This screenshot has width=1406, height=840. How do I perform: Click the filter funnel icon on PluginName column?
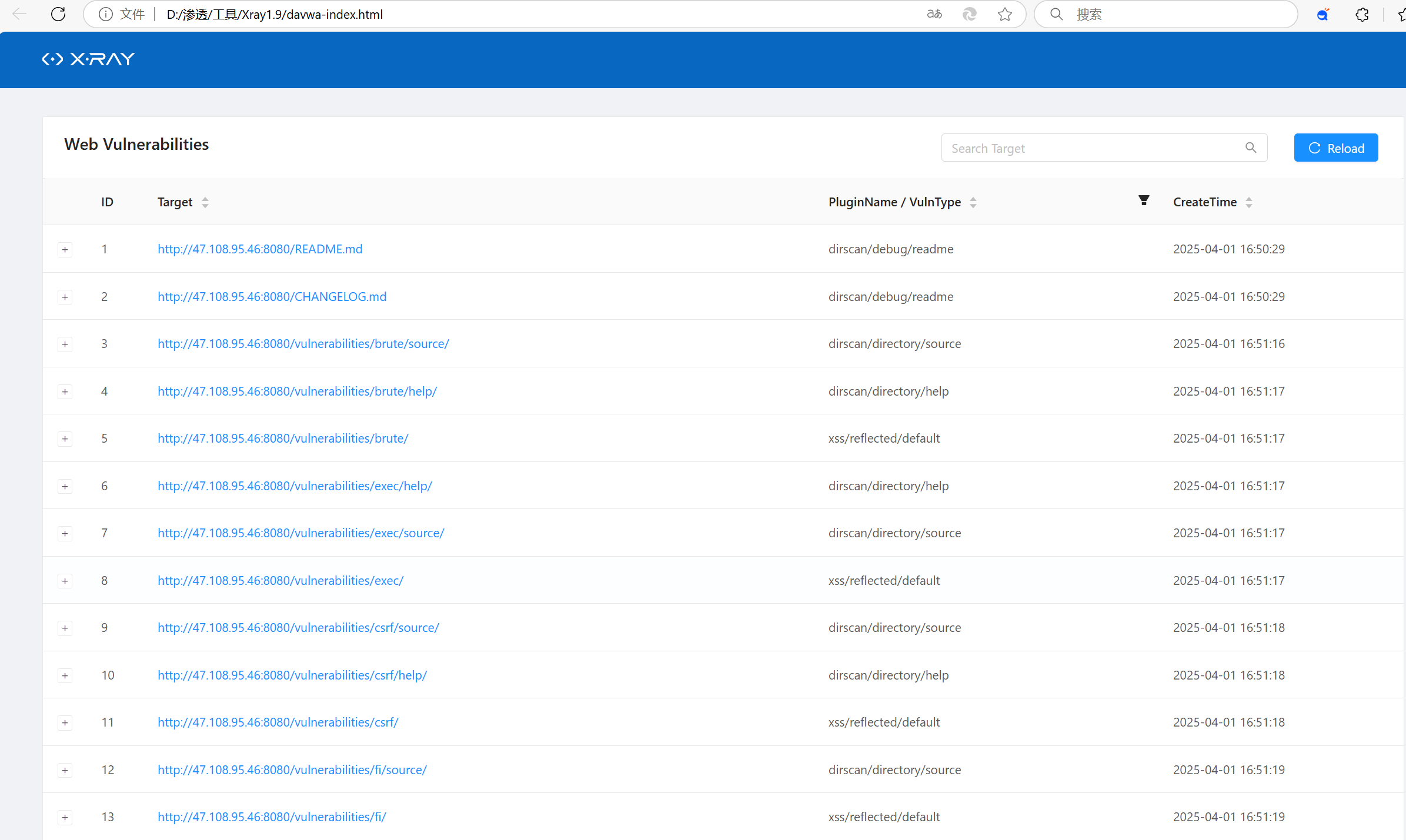tap(1144, 201)
